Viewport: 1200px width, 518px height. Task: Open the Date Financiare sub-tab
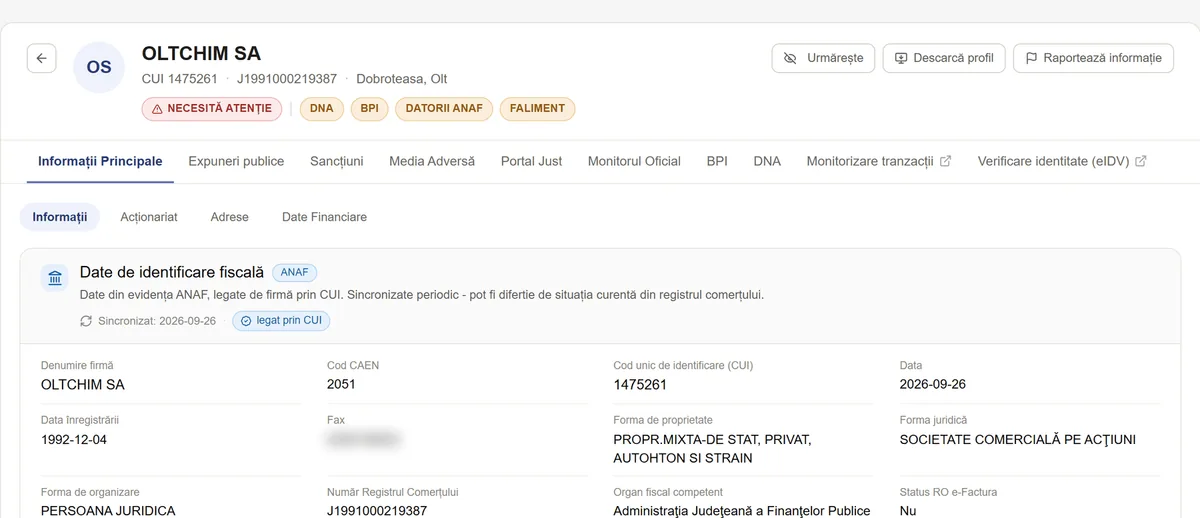pyautogui.click(x=324, y=217)
